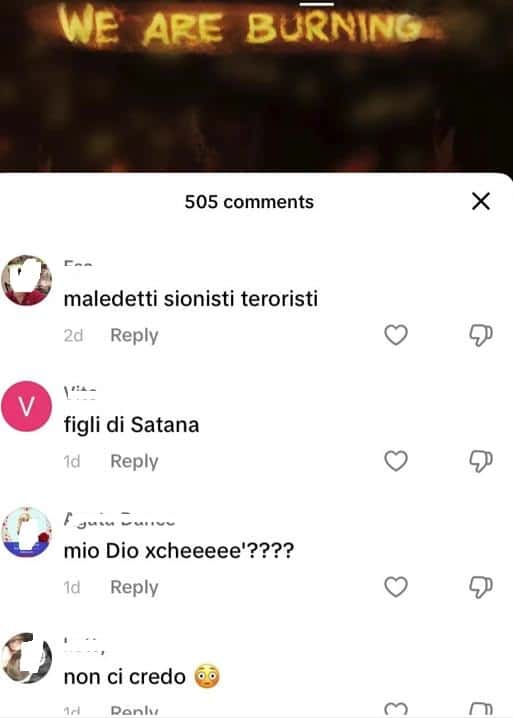
Task: Reply to 'maledetti sionisti teroristi' comment
Action: point(134,336)
